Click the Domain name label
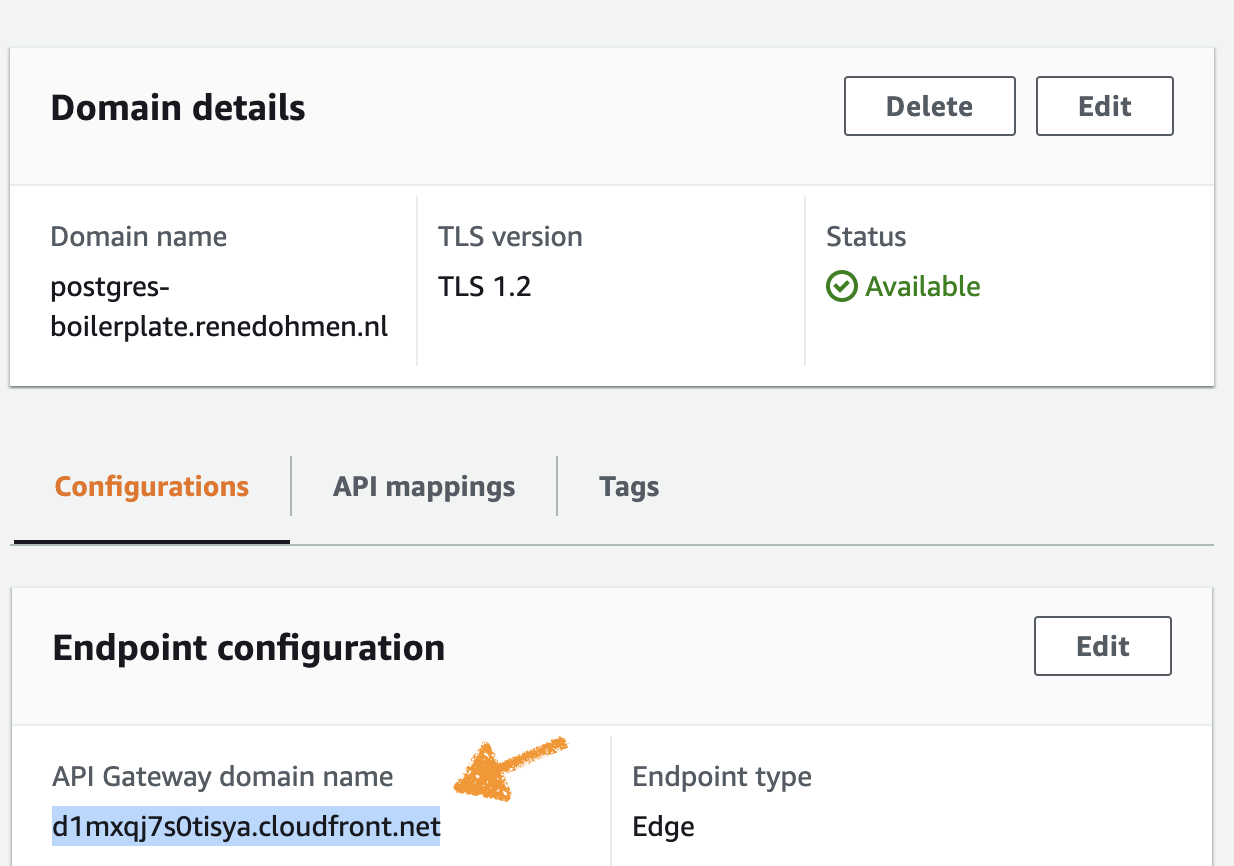 (x=138, y=237)
